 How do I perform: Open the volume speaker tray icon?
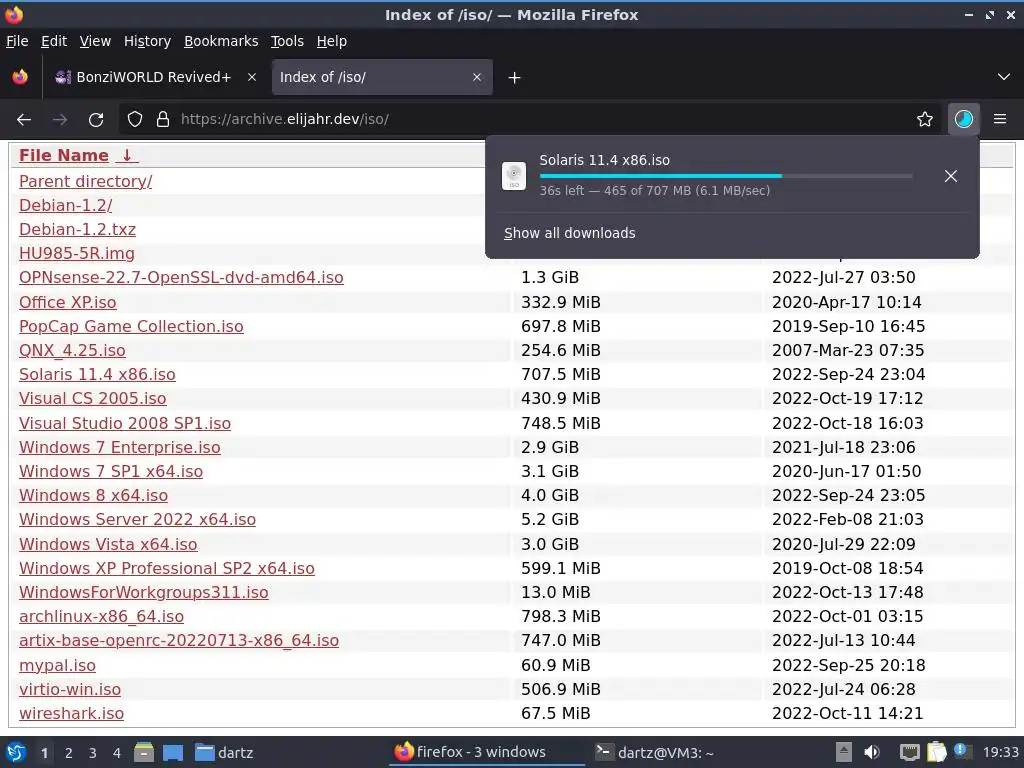(872, 752)
